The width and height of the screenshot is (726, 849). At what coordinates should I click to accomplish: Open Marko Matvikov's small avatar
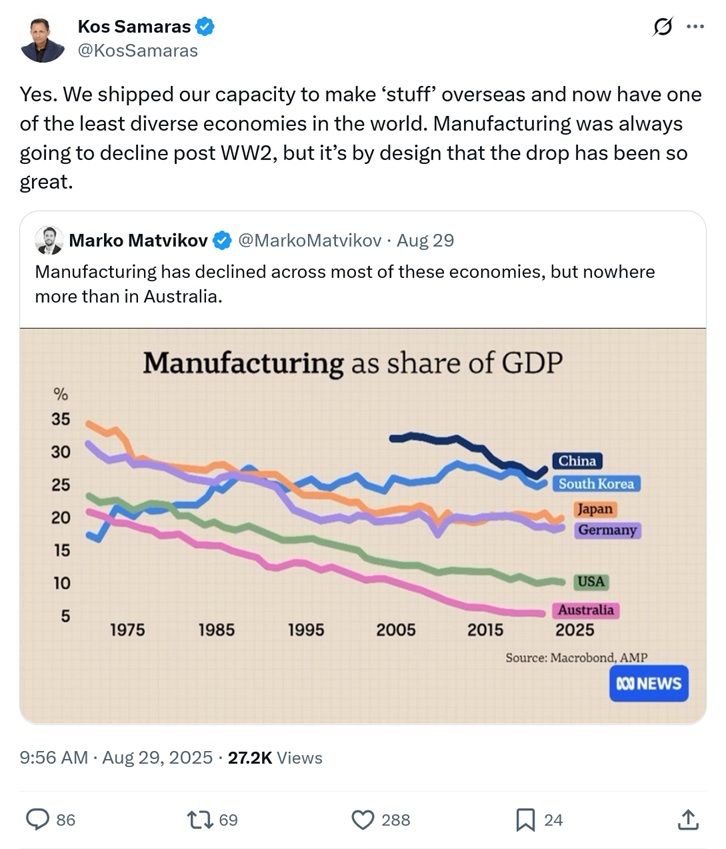tap(49, 240)
